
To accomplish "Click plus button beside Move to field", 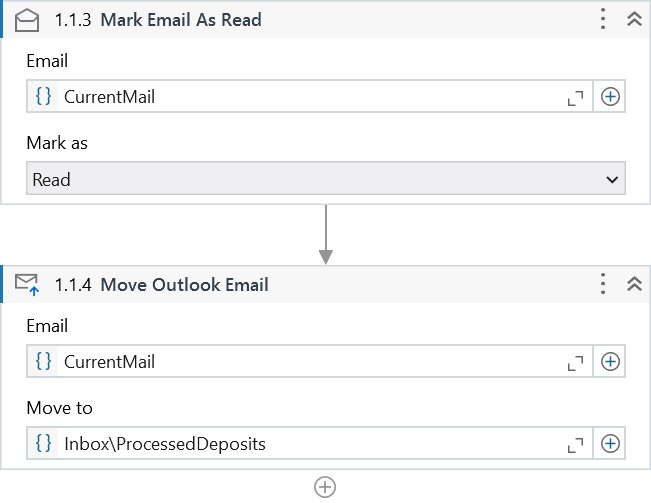I will click(610, 443).
